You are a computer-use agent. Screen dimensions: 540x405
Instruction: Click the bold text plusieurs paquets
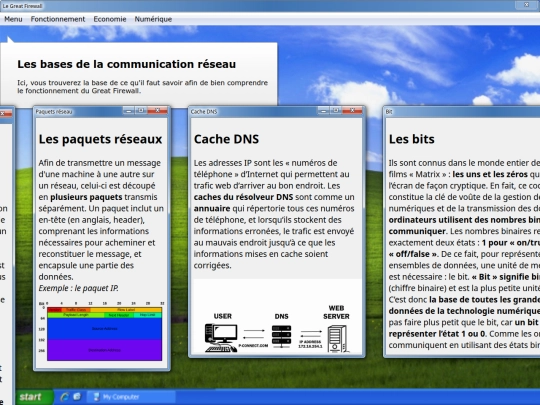coord(86,197)
